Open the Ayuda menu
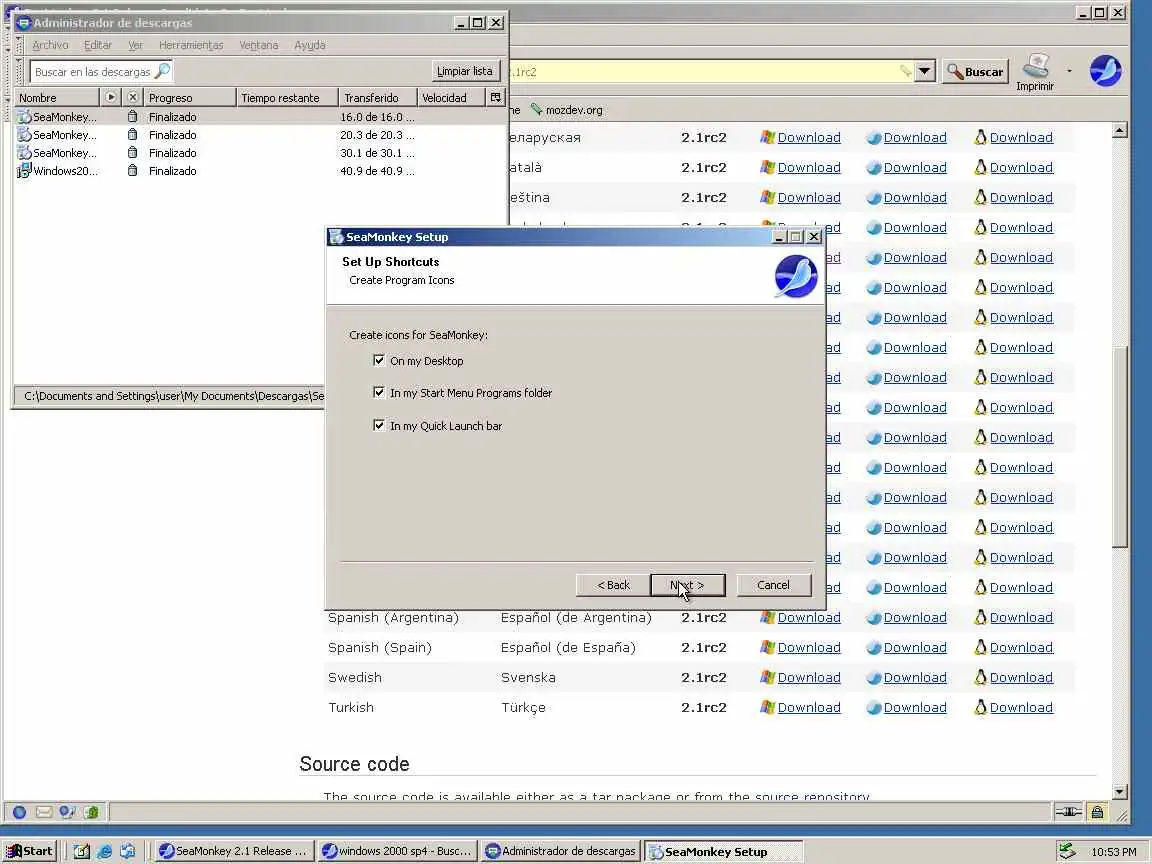This screenshot has width=1152, height=864. [309, 45]
